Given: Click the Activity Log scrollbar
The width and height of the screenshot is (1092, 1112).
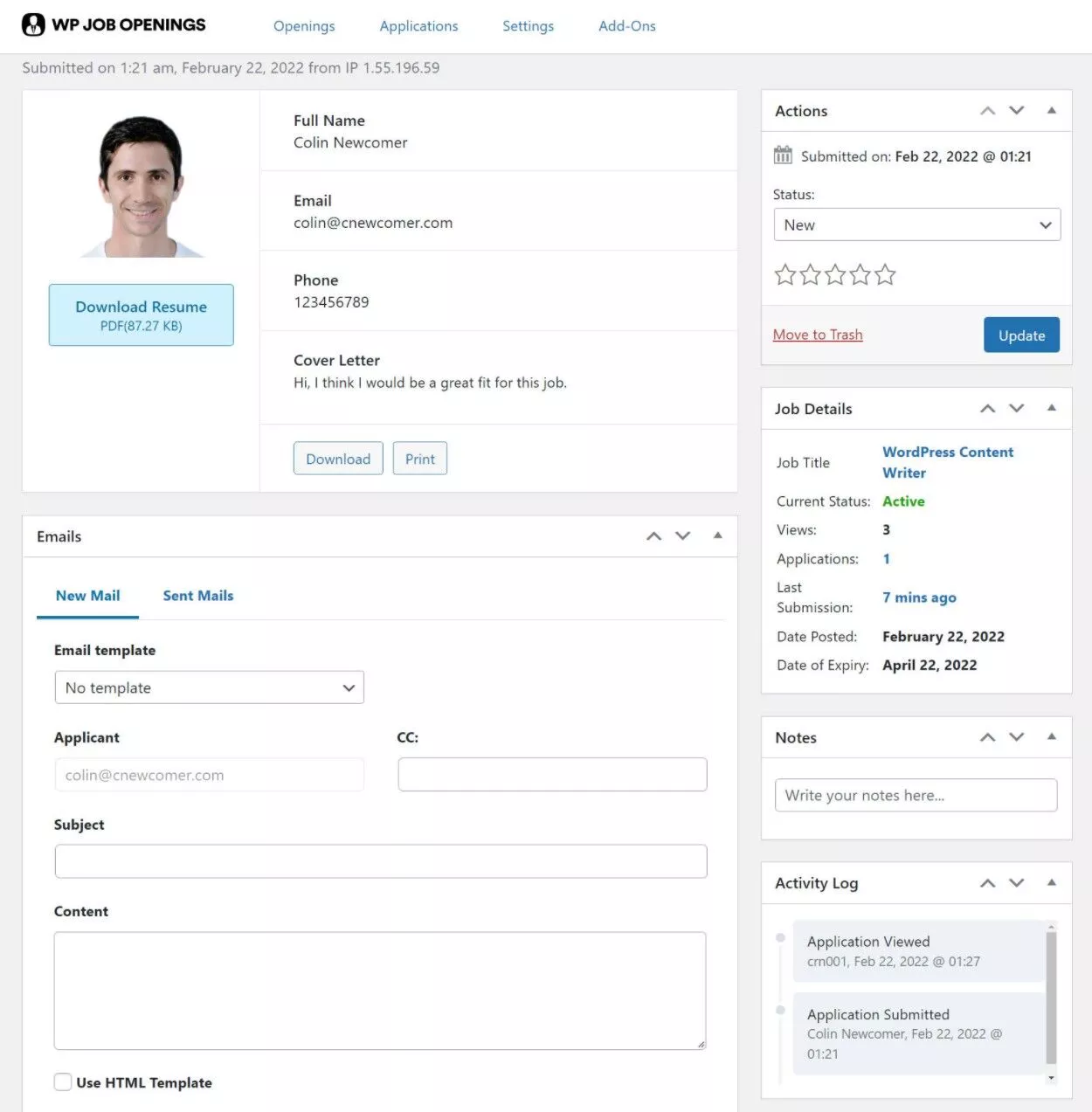Looking at the screenshot, I should click(1052, 998).
